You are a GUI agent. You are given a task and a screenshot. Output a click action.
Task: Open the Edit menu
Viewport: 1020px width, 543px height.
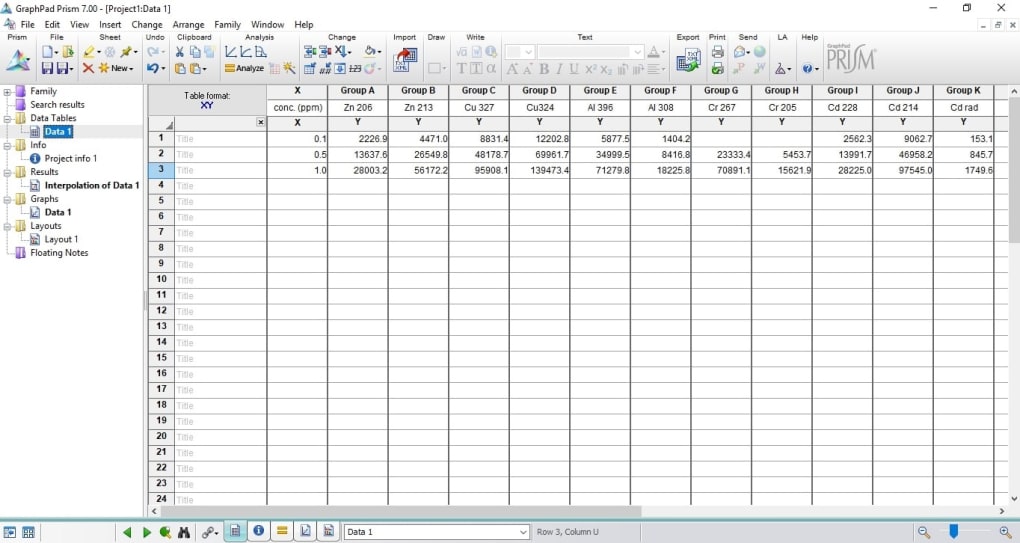[x=52, y=25]
